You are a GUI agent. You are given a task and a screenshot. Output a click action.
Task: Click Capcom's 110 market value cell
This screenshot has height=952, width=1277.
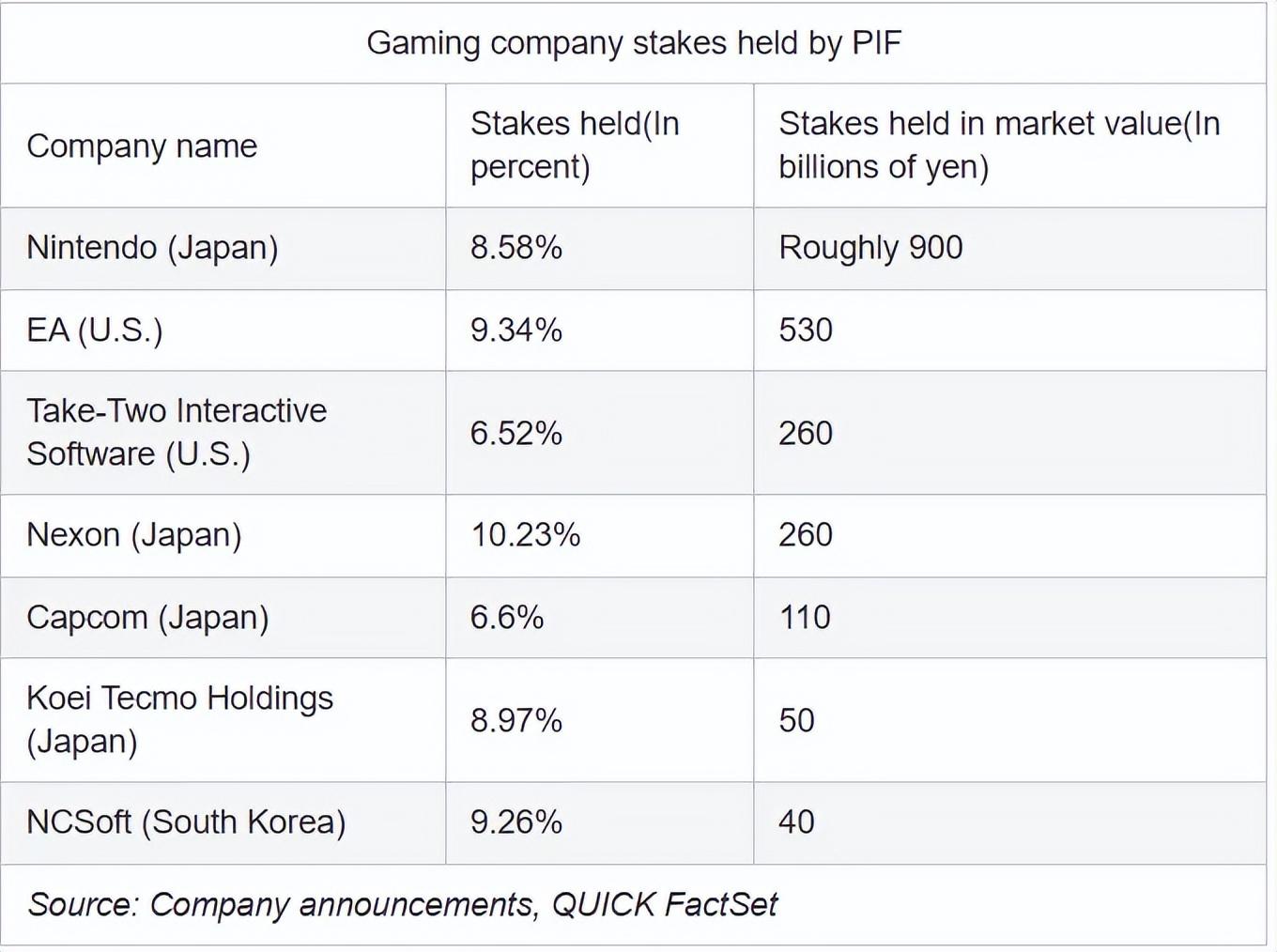pos(805,618)
